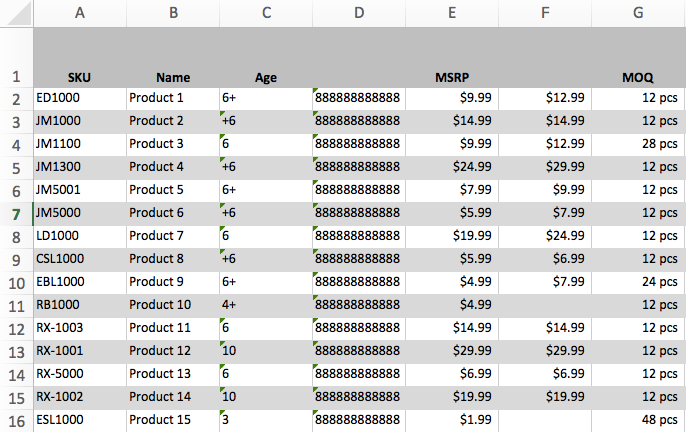This screenshot has width=686, height=432.
Task: Click the 48 pcs cell
Action: point(638,420)
